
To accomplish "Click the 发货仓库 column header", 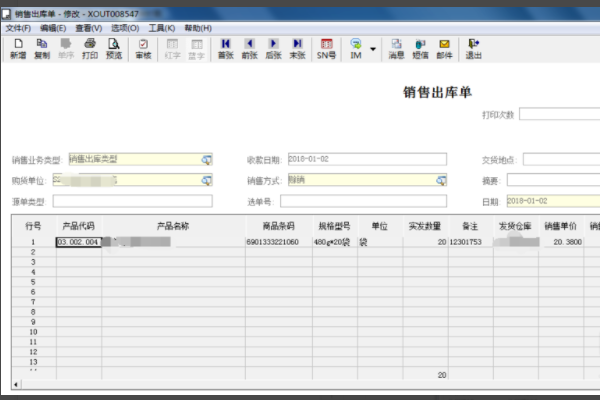I will pos(515,226).
